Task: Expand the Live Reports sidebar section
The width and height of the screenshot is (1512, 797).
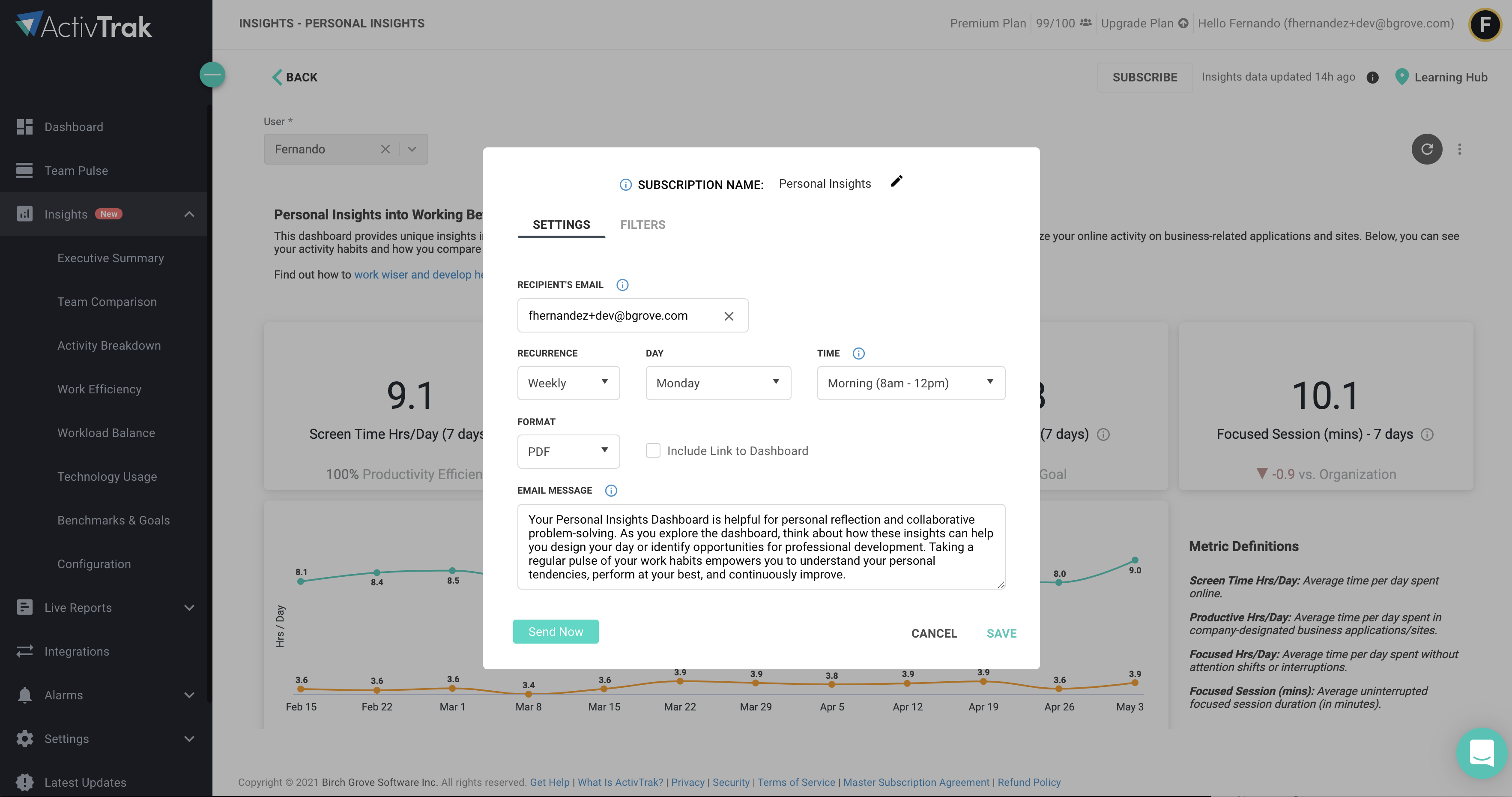Action: 189,607
